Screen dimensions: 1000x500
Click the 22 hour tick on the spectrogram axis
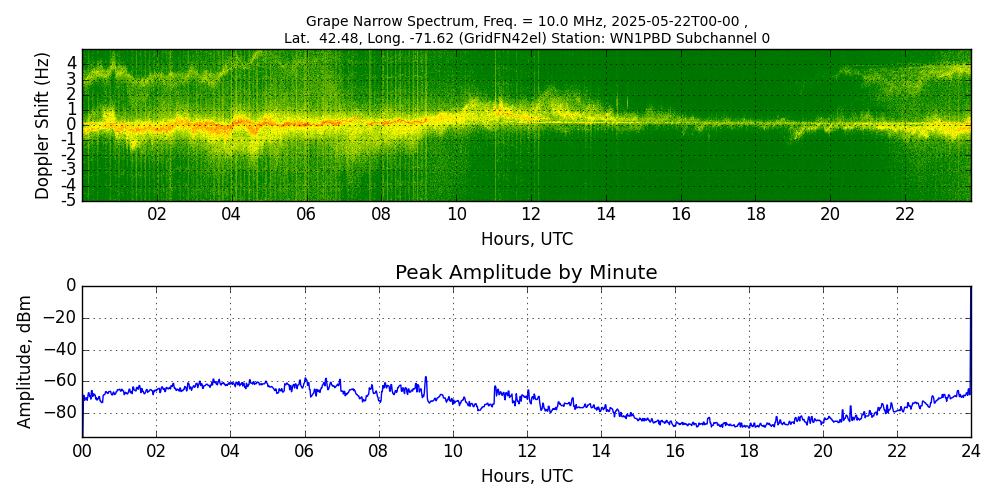coord(905,215)
